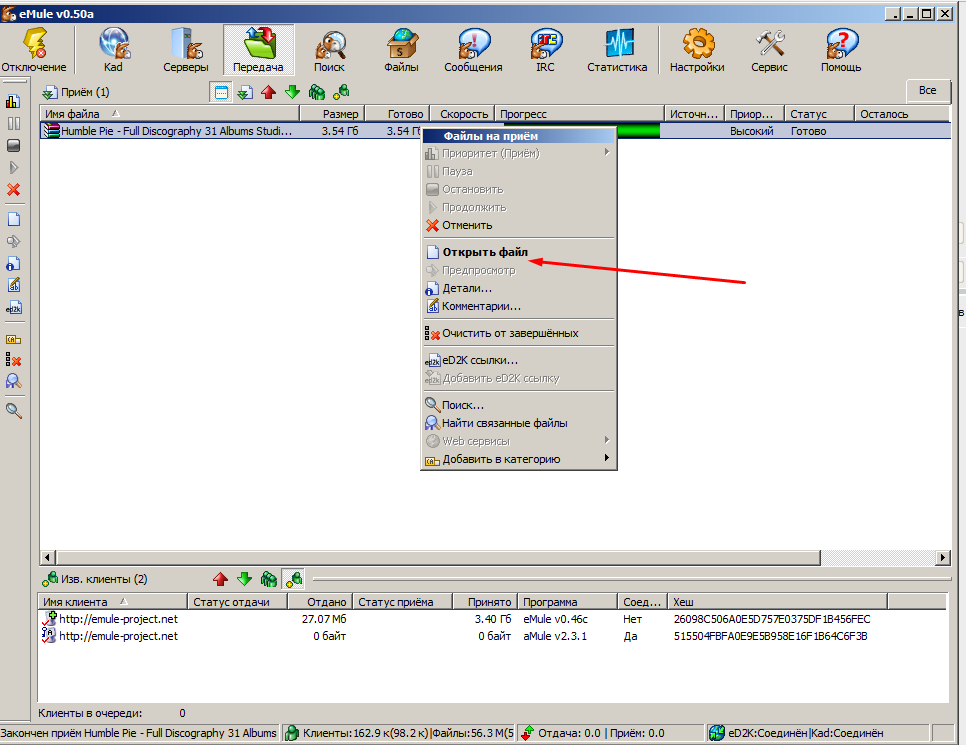
Task: Toggle downloads-only view button in Приём toolbar
Action: click(245, 92)
